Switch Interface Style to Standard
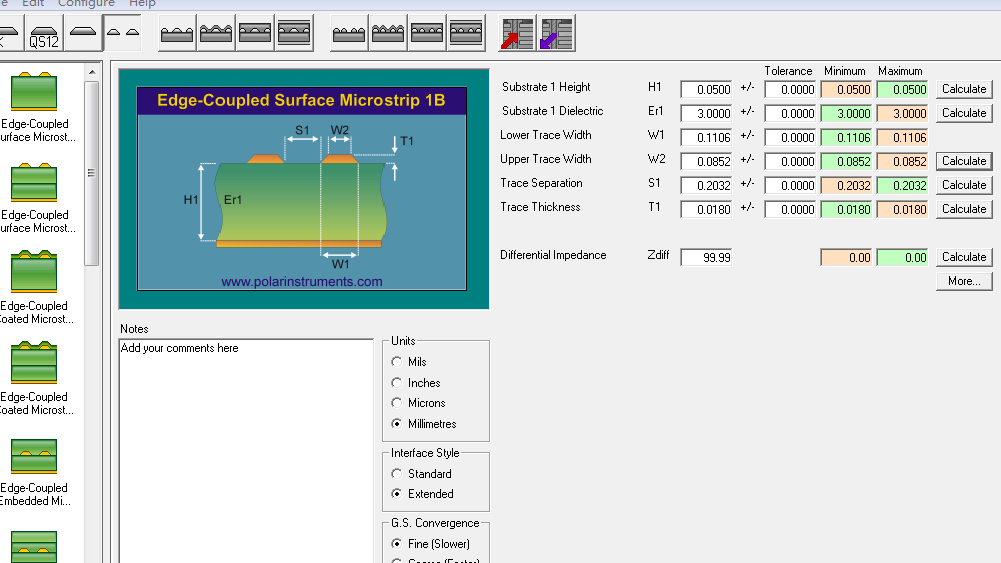The height and width of the screenshot is (563, 1001). 398,474
